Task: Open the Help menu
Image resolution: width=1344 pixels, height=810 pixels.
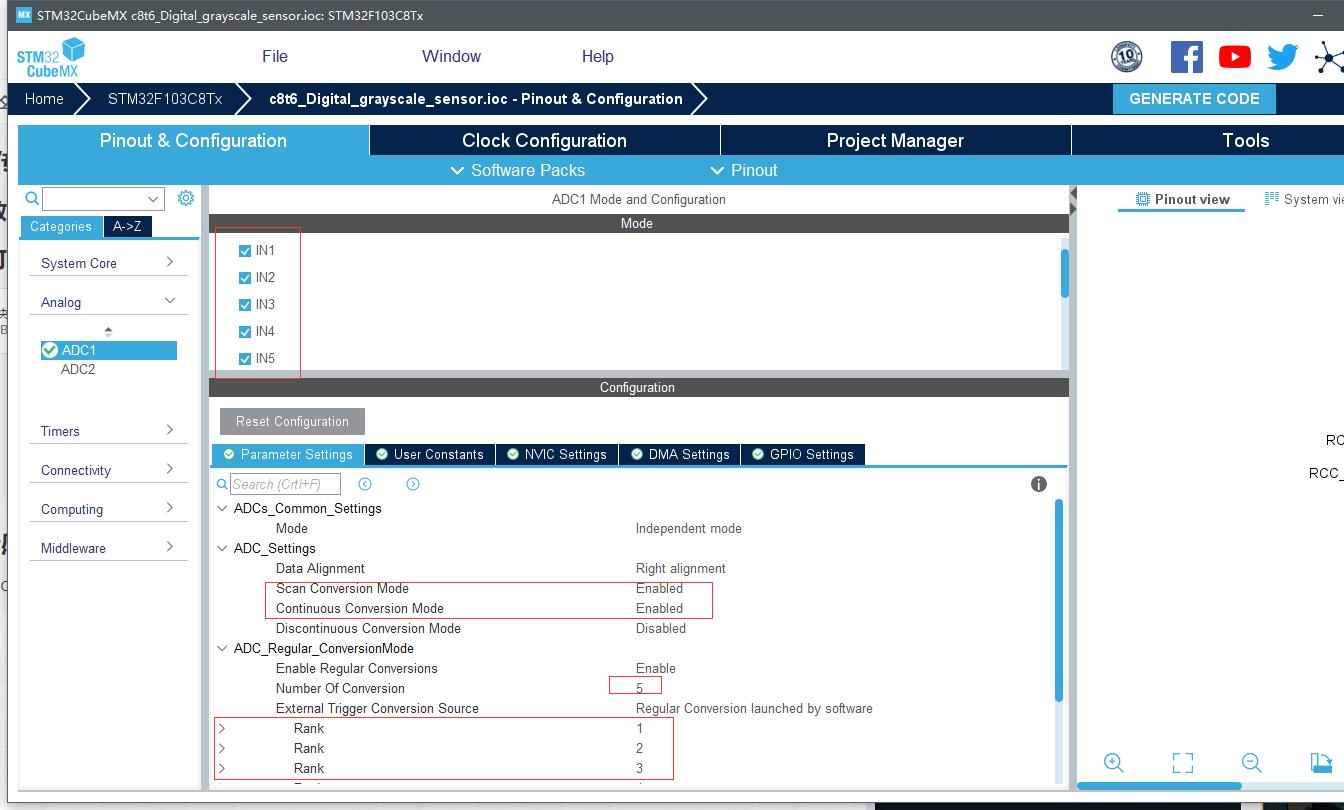Action: pyautogui.click(x=598, y=56)
